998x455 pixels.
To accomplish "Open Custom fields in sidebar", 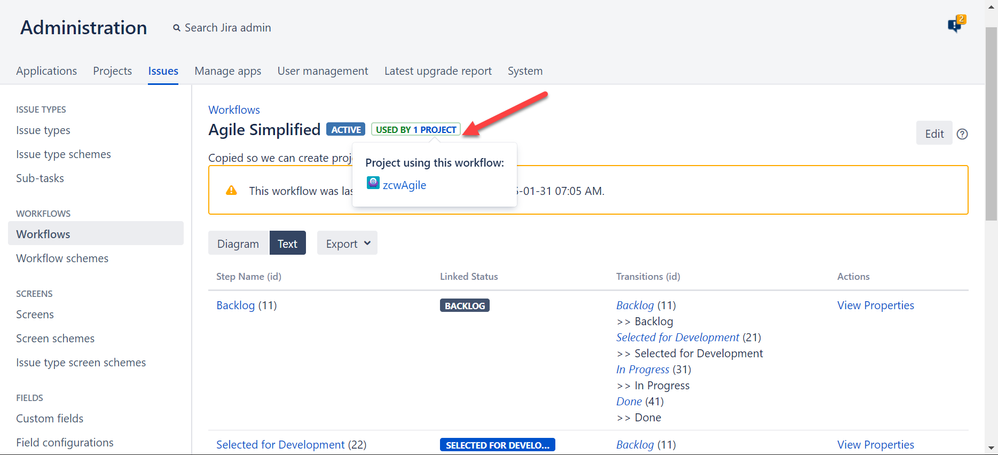I will click(x=50, y=419).
